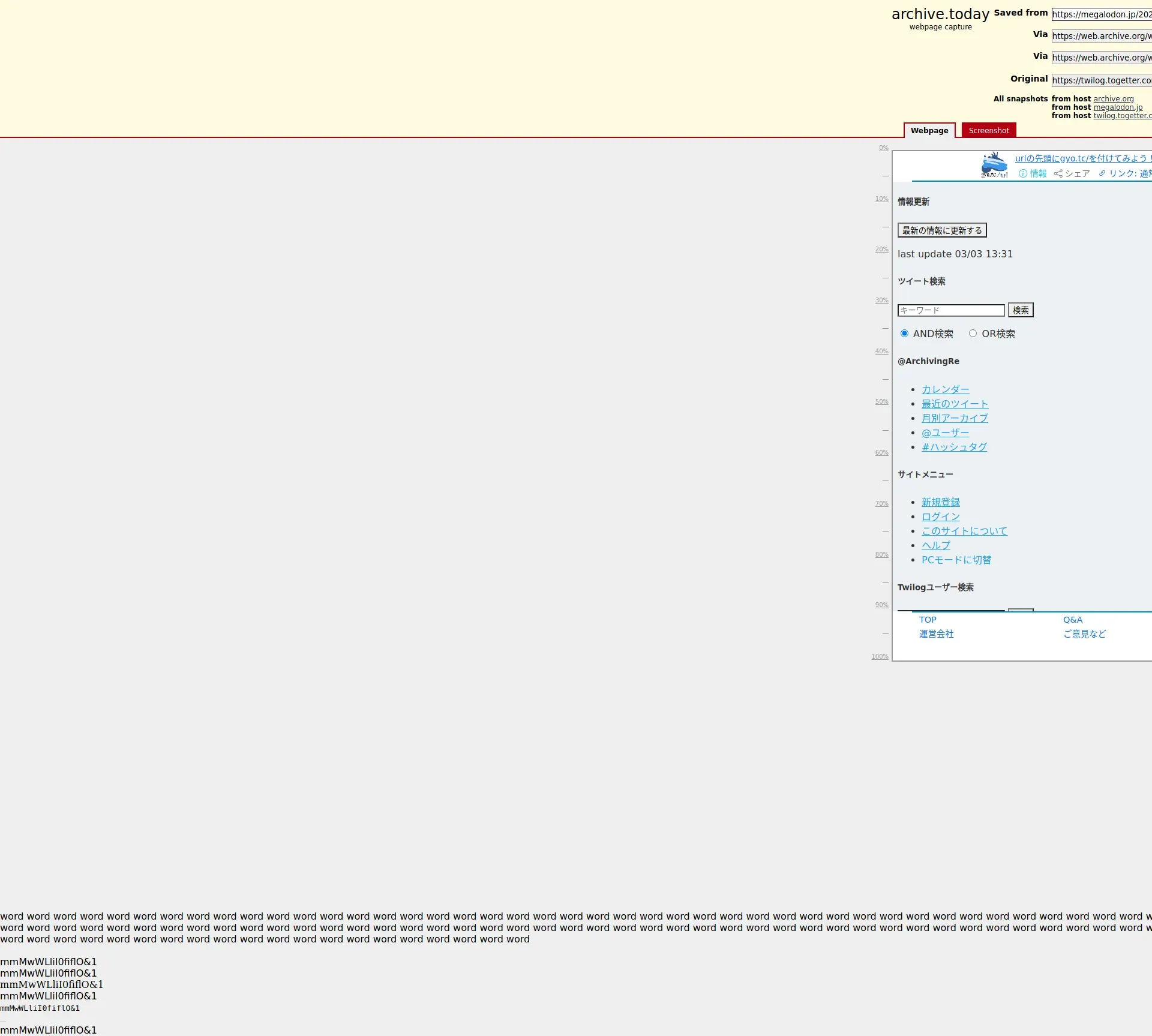Jump to the 100% page position marker

click(880, 657)
